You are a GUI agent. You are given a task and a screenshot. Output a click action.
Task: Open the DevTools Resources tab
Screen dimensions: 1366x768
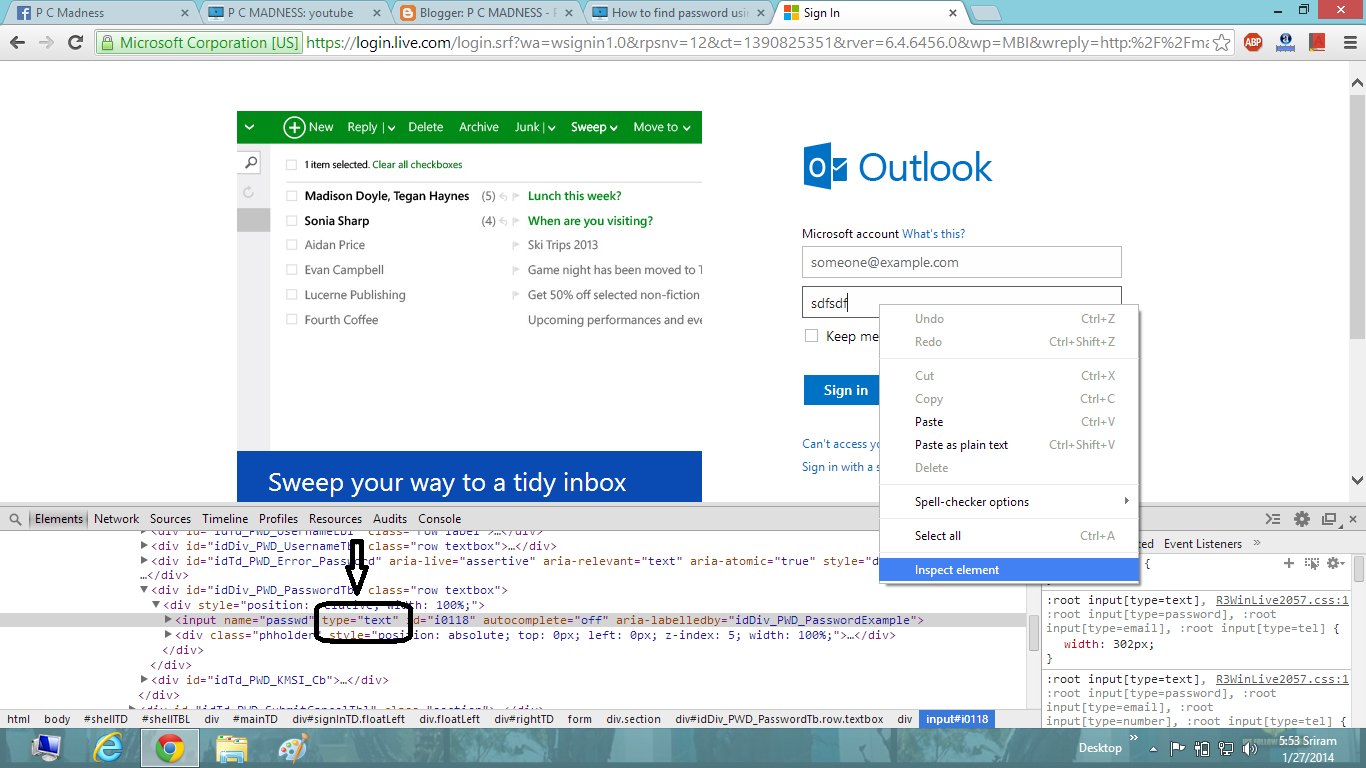[335, 519]
